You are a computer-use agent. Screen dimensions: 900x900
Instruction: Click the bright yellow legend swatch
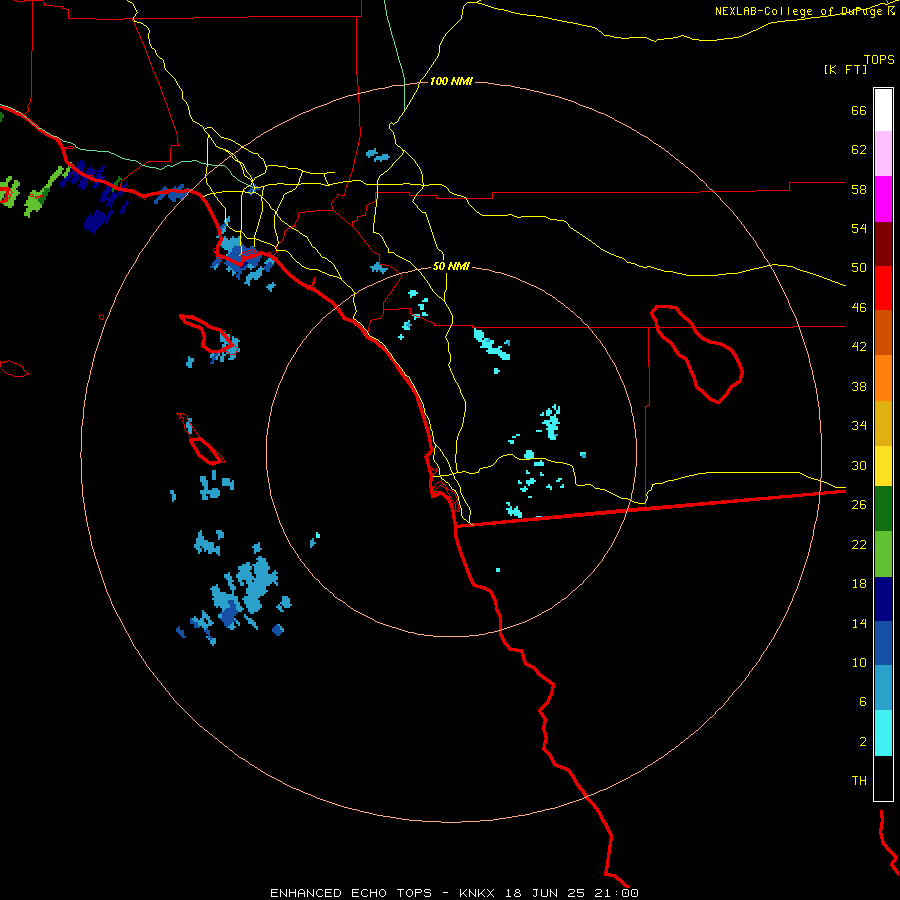point(883,465)
